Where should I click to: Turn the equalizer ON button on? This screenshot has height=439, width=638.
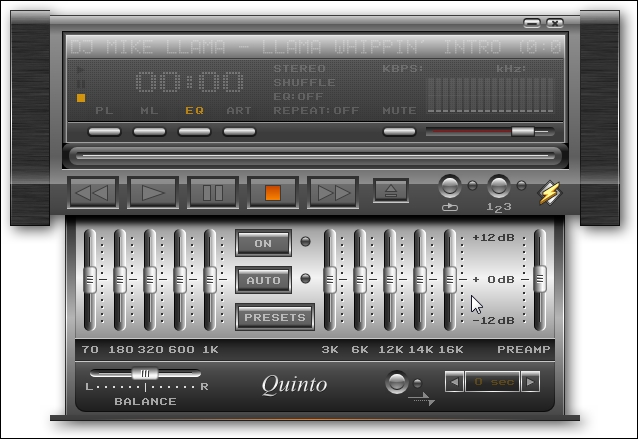tap(263, 243)
